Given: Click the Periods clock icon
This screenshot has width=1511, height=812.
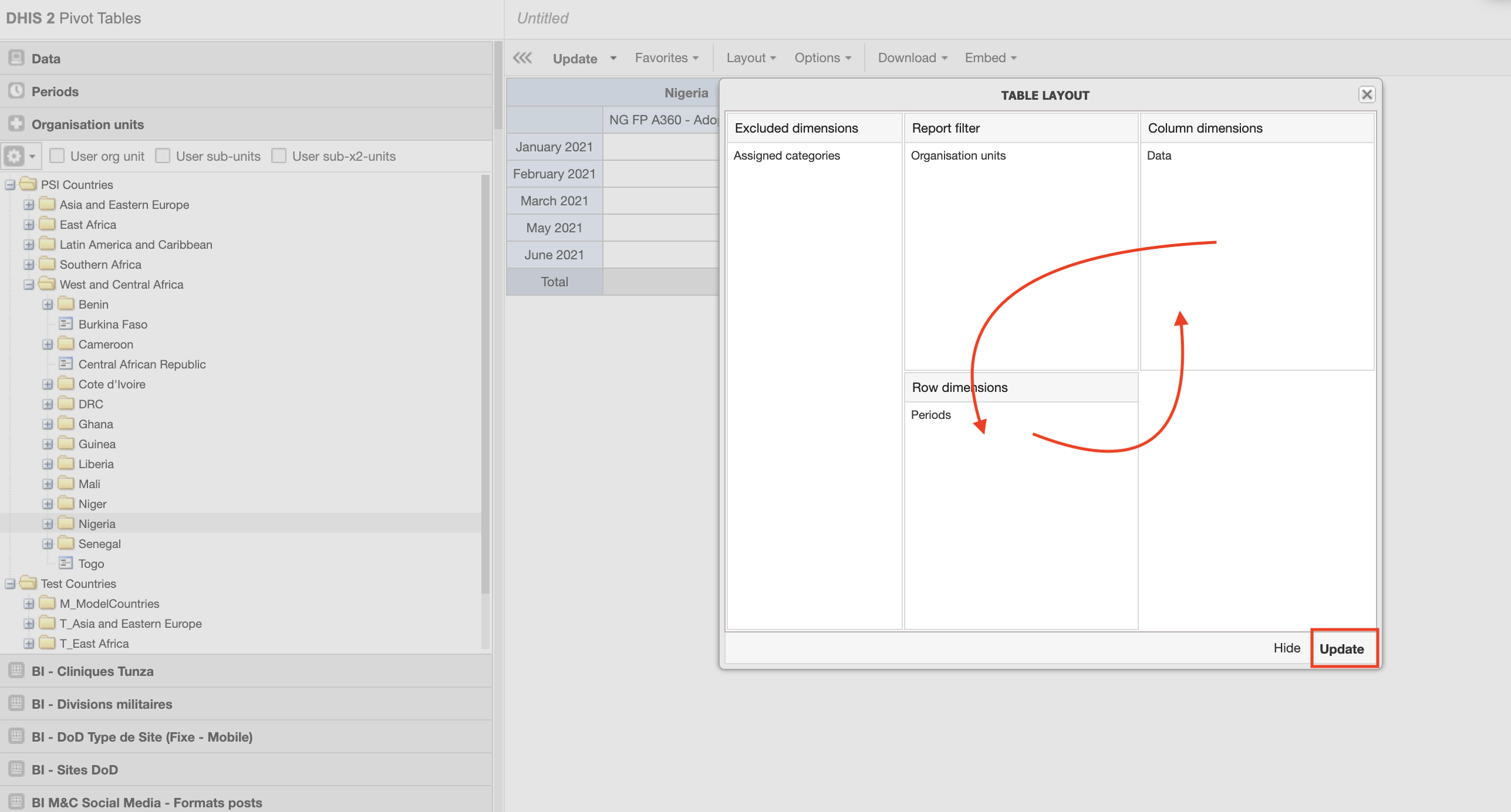Looking at the screenshot, I should (x=16, y=91).
